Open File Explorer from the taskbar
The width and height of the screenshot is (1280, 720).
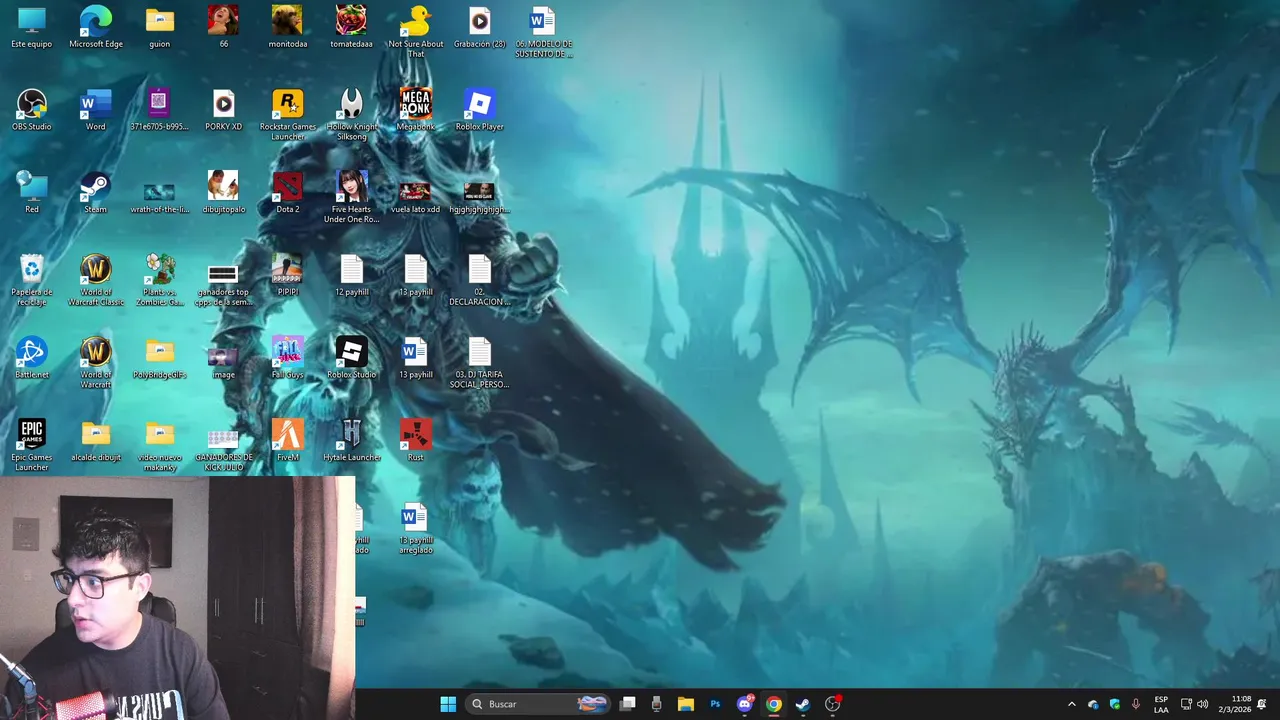coord(685,704)
